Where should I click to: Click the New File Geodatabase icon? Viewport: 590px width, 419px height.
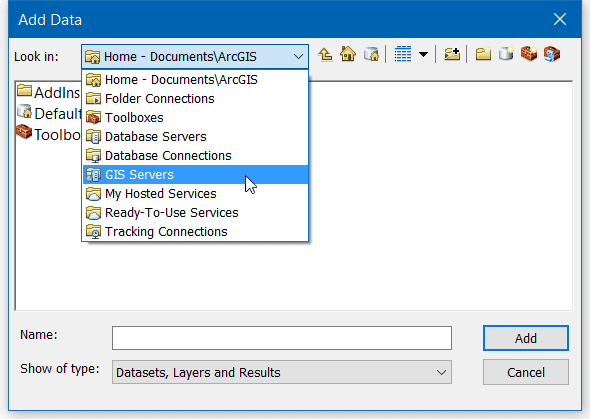tap(506, 54)
